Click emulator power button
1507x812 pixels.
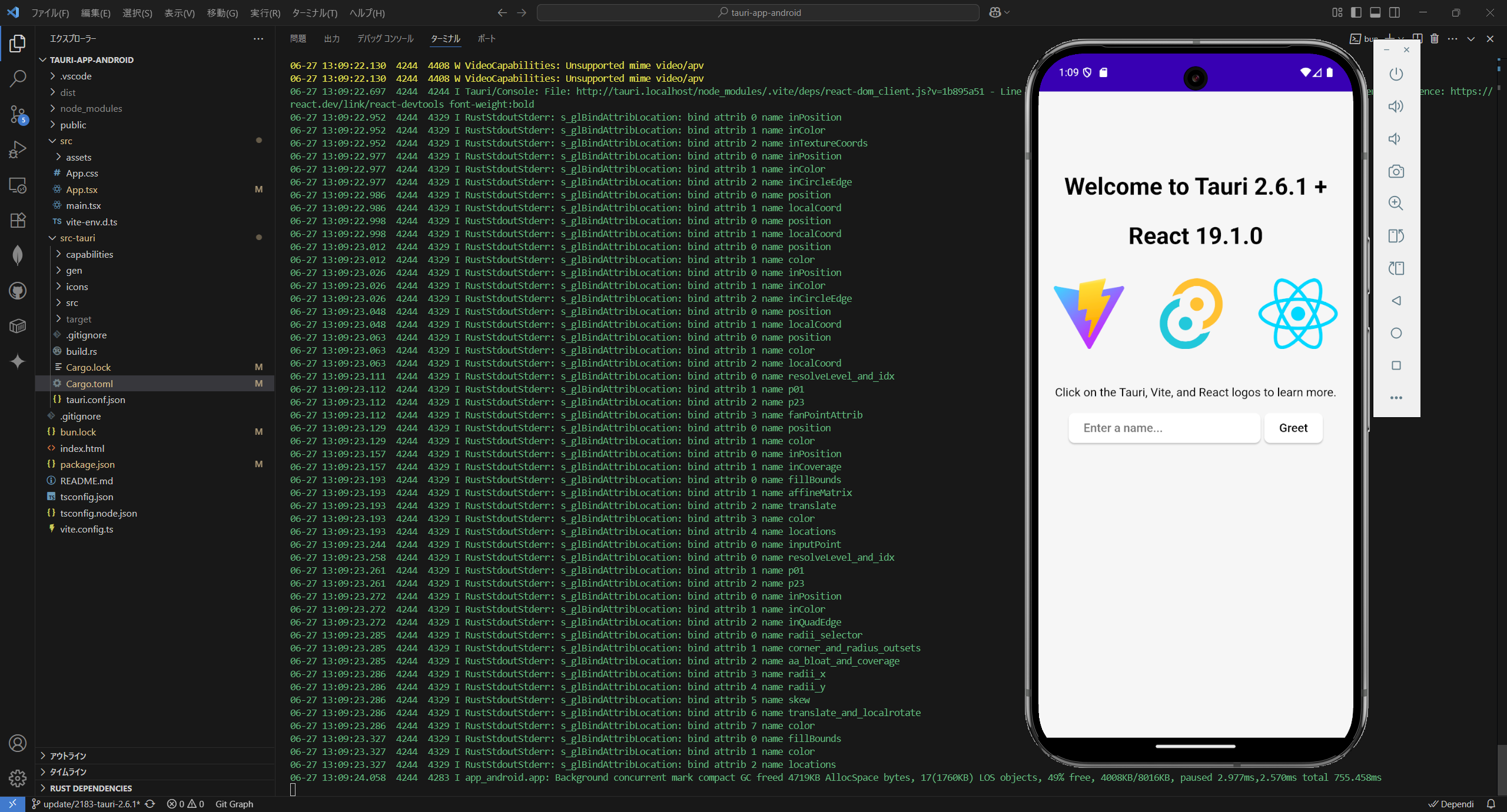1396,74
